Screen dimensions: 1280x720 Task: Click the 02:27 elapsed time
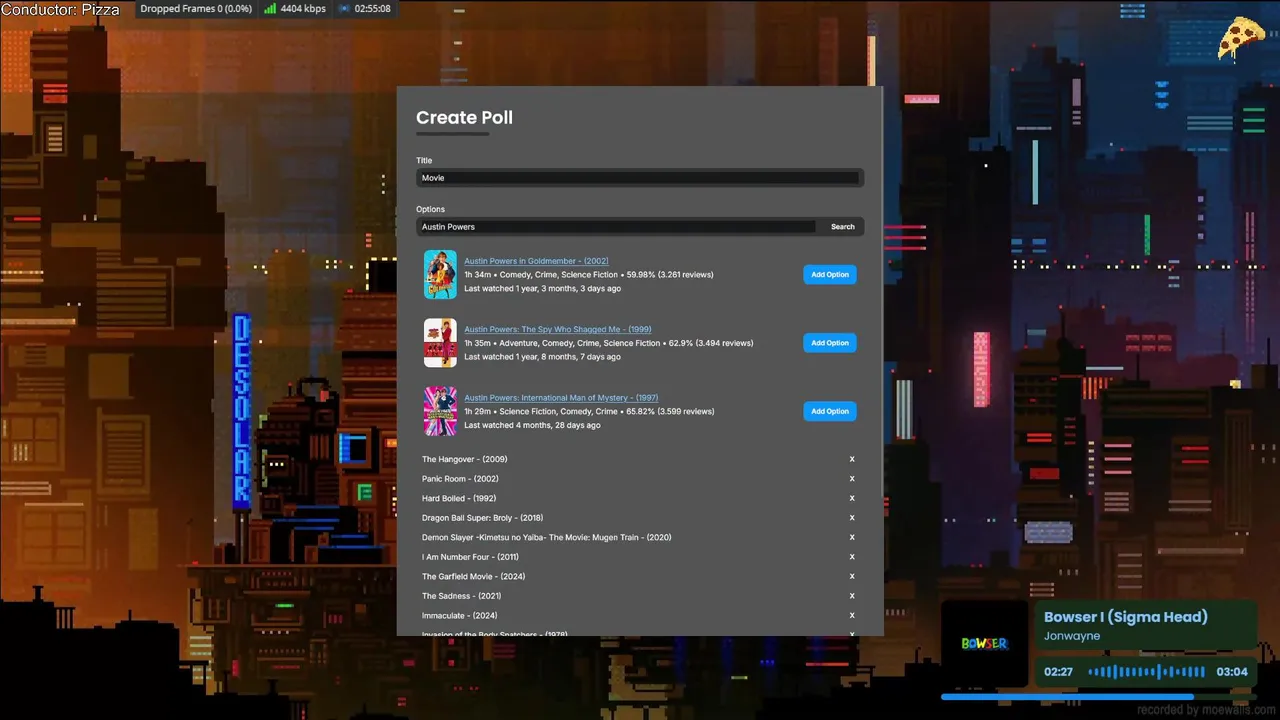coord(1059,672)
